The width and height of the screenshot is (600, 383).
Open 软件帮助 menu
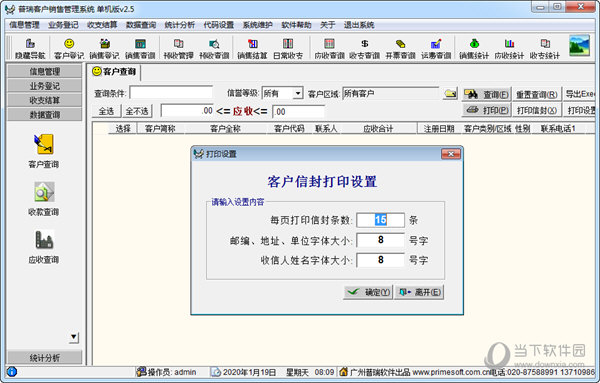[x=296, y=25]
